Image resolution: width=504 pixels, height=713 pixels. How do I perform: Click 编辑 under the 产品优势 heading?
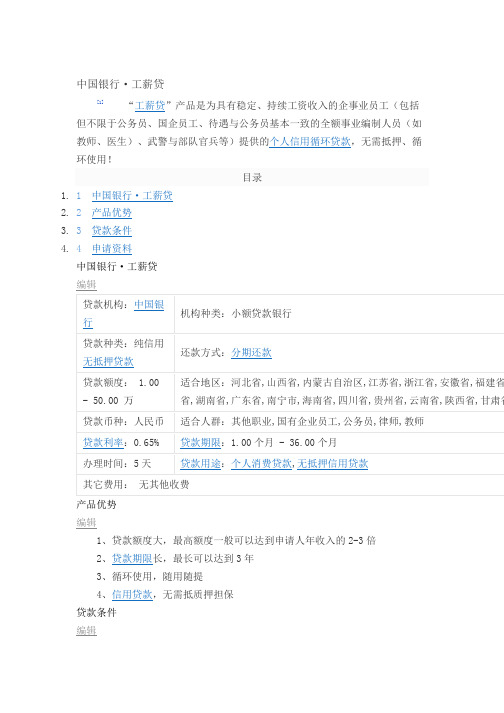[86, 522]
